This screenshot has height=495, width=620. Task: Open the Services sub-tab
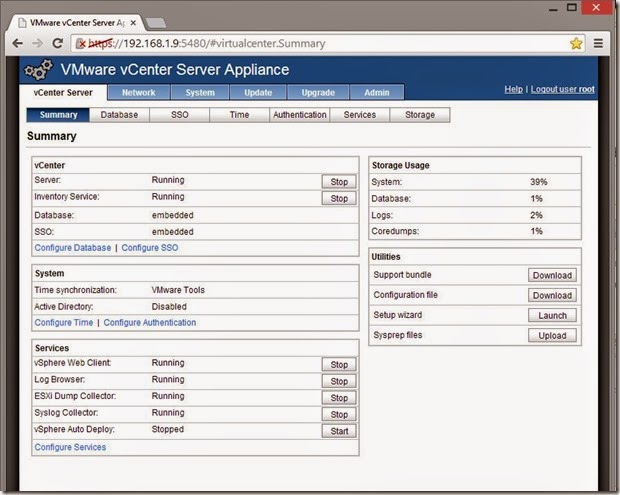click(360, 115)
